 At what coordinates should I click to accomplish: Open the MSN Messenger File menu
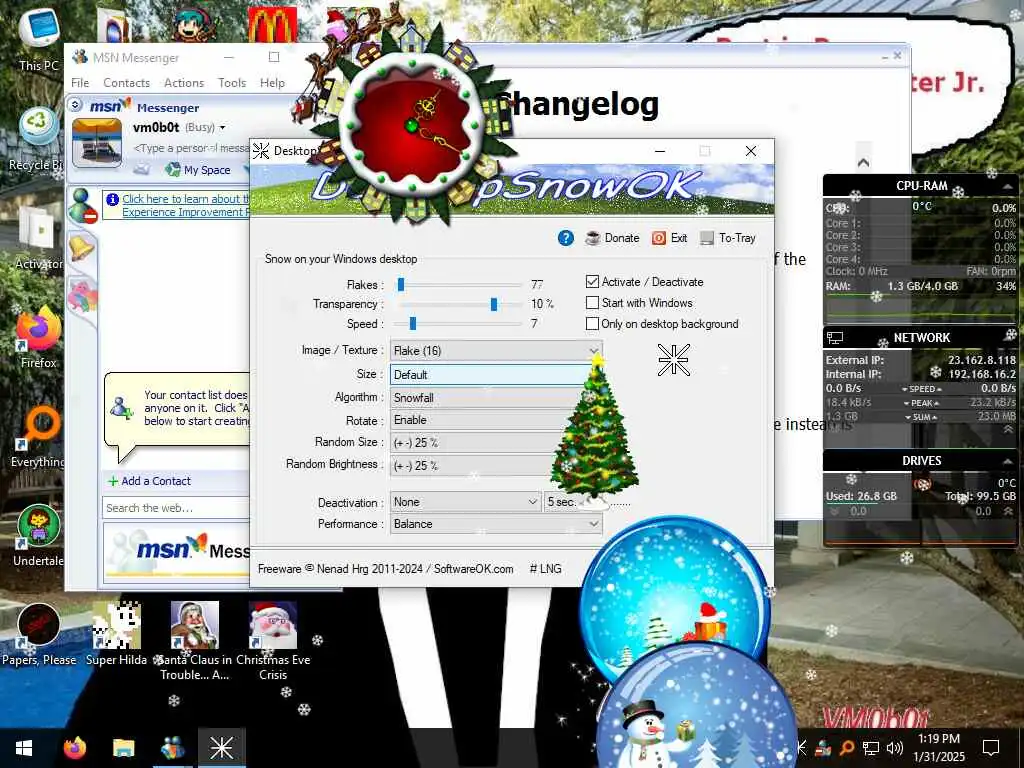pos(80,83)
